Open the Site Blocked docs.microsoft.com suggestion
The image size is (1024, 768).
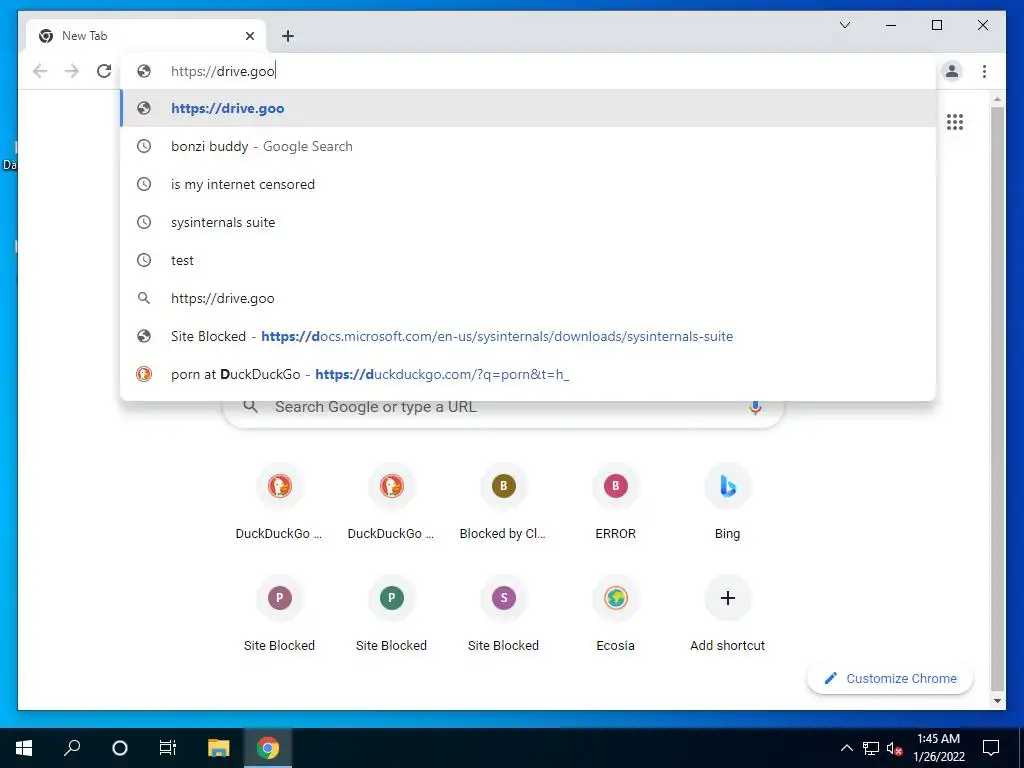[x=528, y=336]
